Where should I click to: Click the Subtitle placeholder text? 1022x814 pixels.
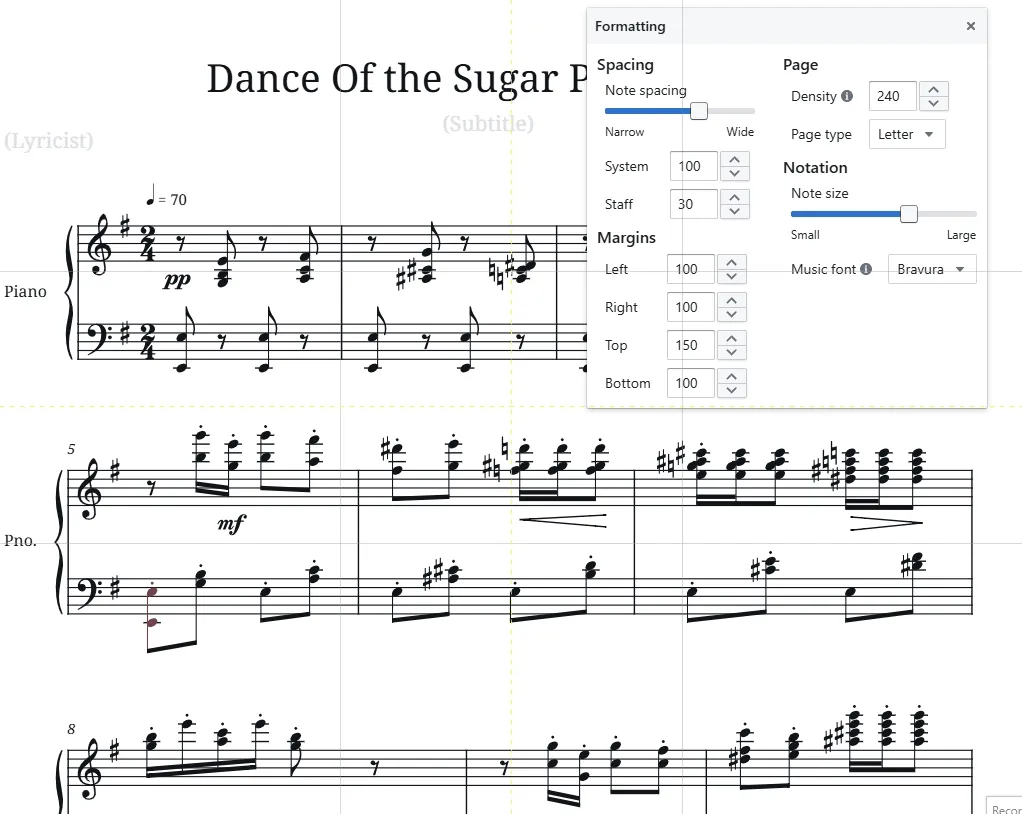[489, 123]
